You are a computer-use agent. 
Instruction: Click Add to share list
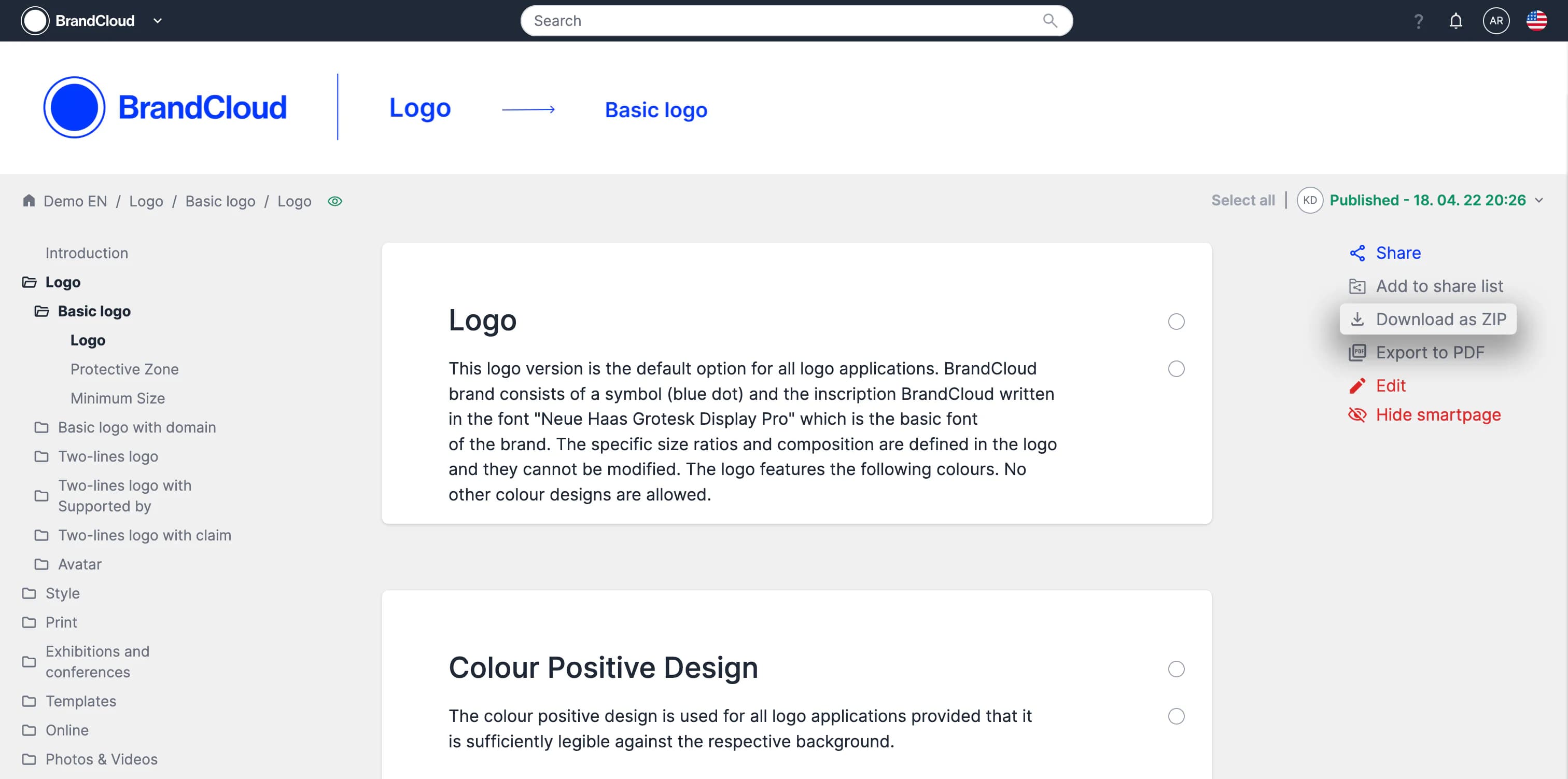point(1439,286)
